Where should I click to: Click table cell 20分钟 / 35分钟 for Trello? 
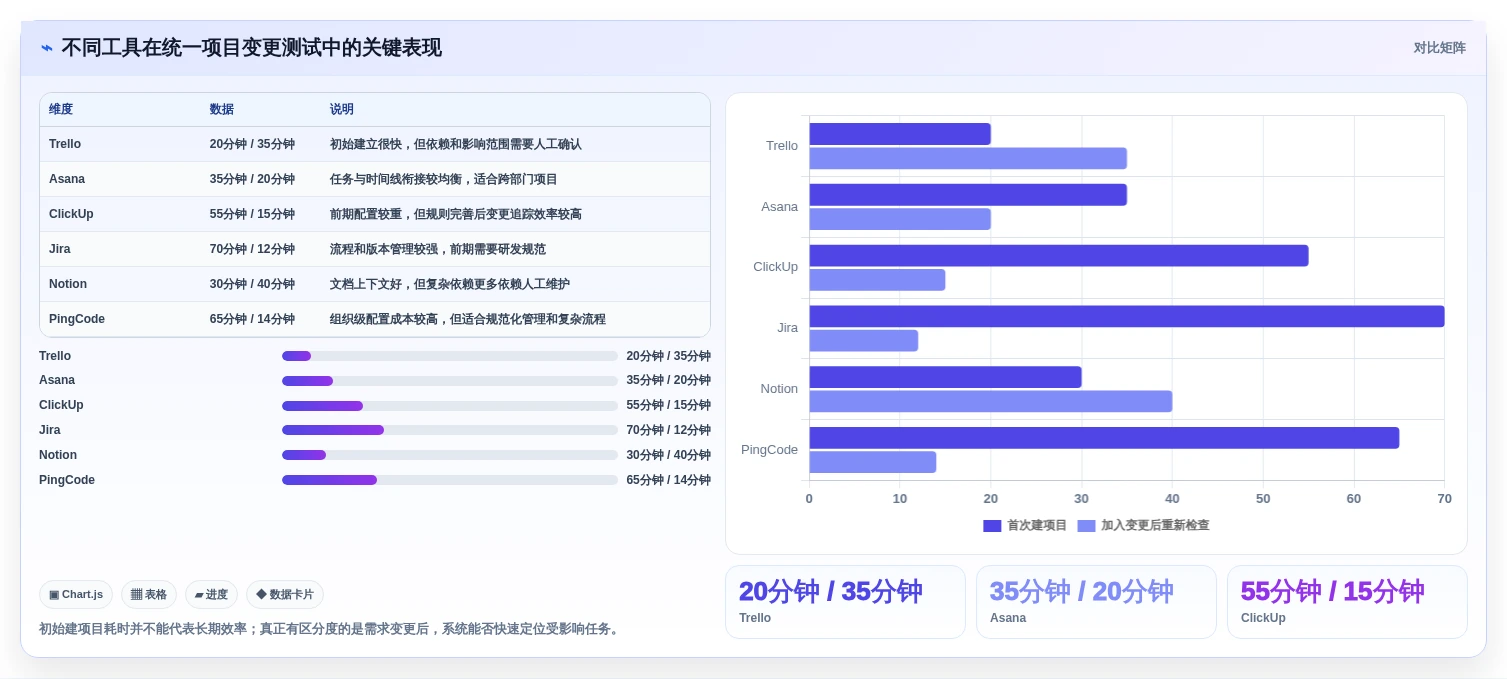pyautogui.click(x=252, y=144)
